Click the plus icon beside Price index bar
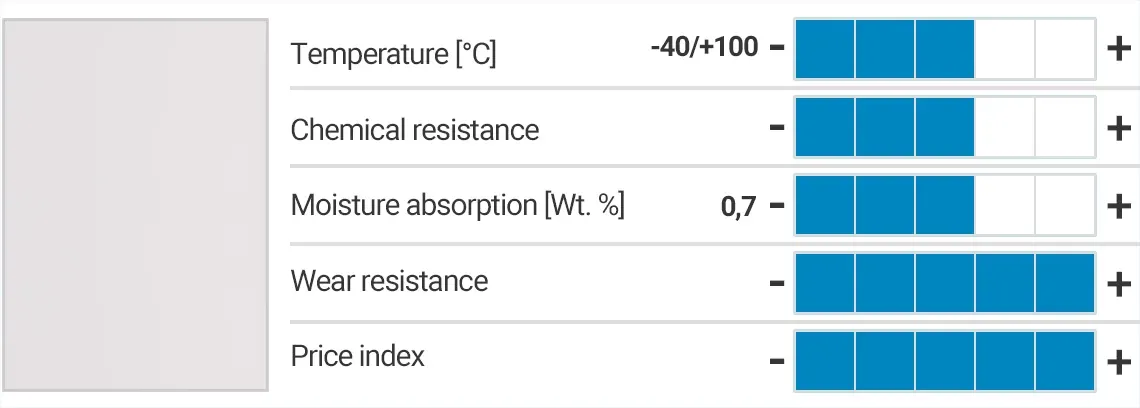This screenshot has width=1140, height=408. pyautogui.click(x=1118, y=360)
